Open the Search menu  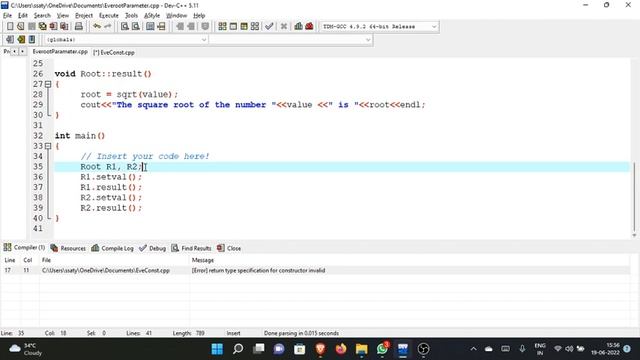click(42, 16)
